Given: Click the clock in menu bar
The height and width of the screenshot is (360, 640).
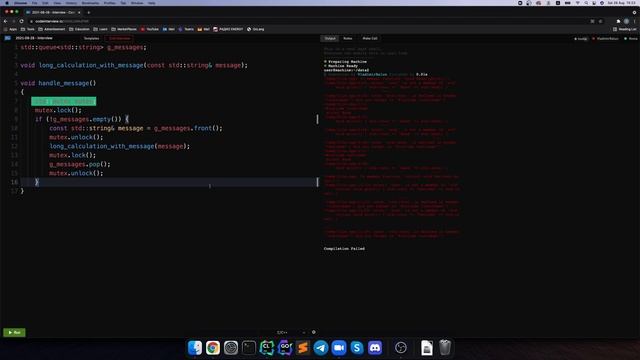Looking at the screenshot, I should click(621, 3).
